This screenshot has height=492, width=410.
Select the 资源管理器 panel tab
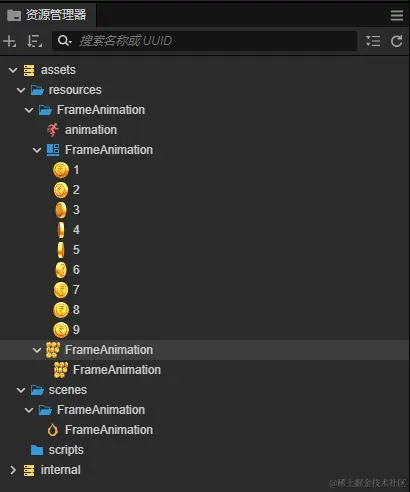[x=47, y=15]
